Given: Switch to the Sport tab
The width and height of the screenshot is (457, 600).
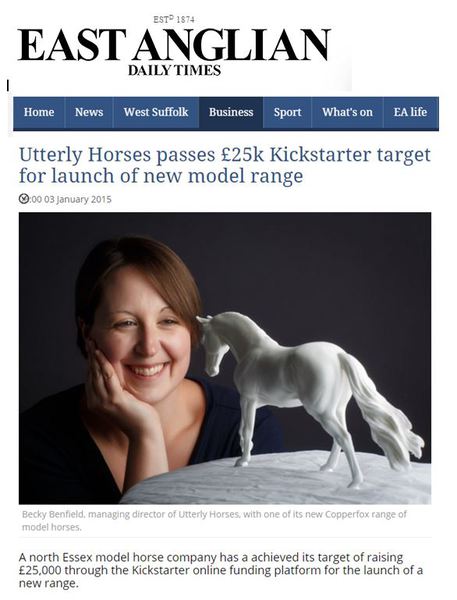Looking at the screenshot, I should pyautogui.click(x=287, y=112).
